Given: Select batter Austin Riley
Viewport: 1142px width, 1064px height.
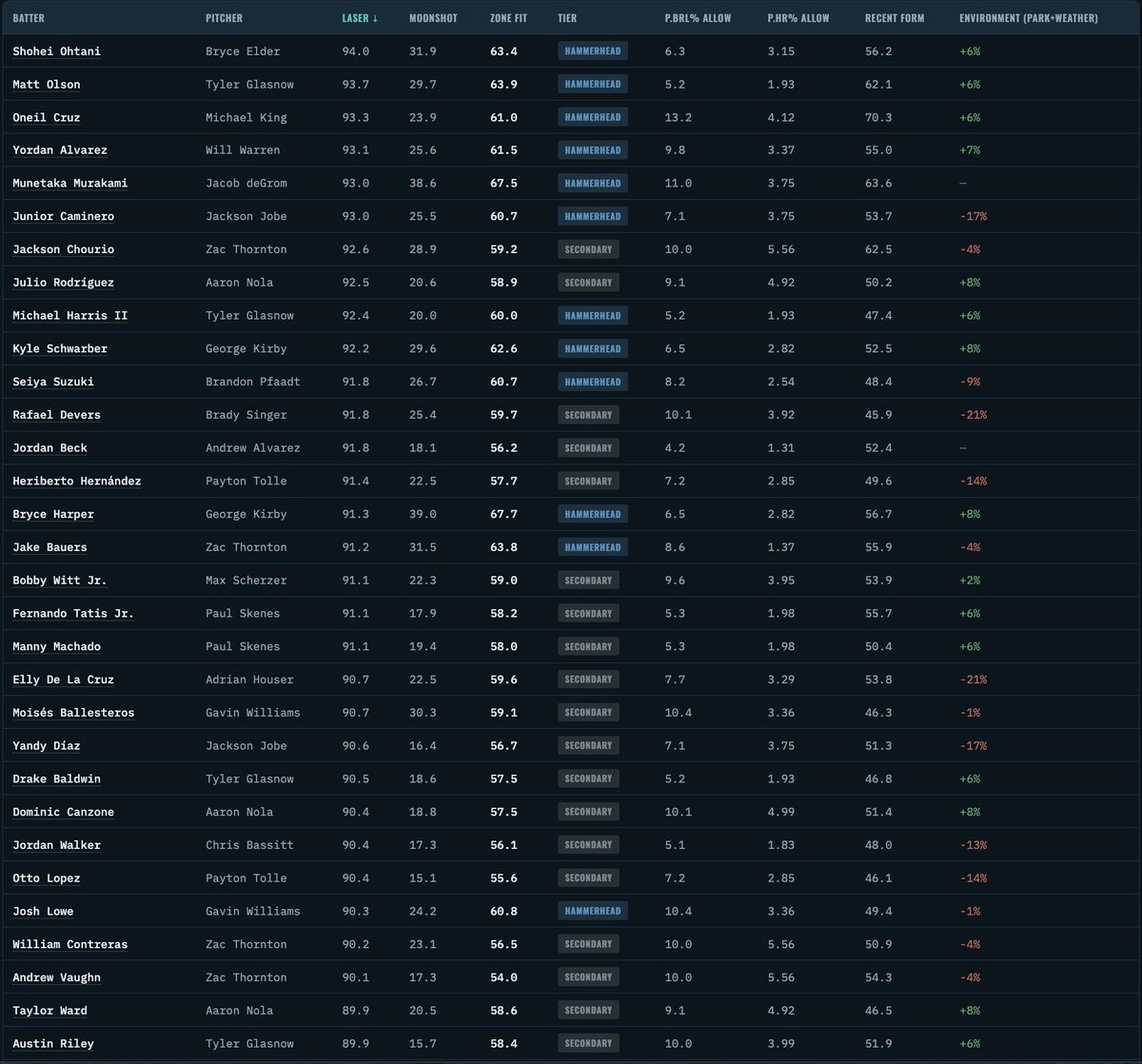Looking at the screenshot, I should point(53,1044).
